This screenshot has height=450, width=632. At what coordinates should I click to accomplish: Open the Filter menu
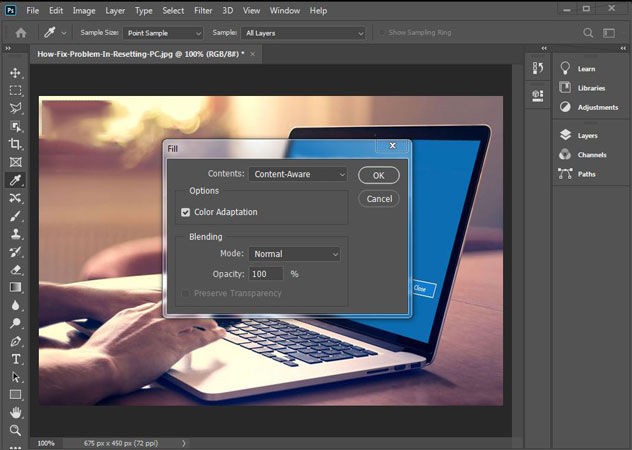pos(203,10)
